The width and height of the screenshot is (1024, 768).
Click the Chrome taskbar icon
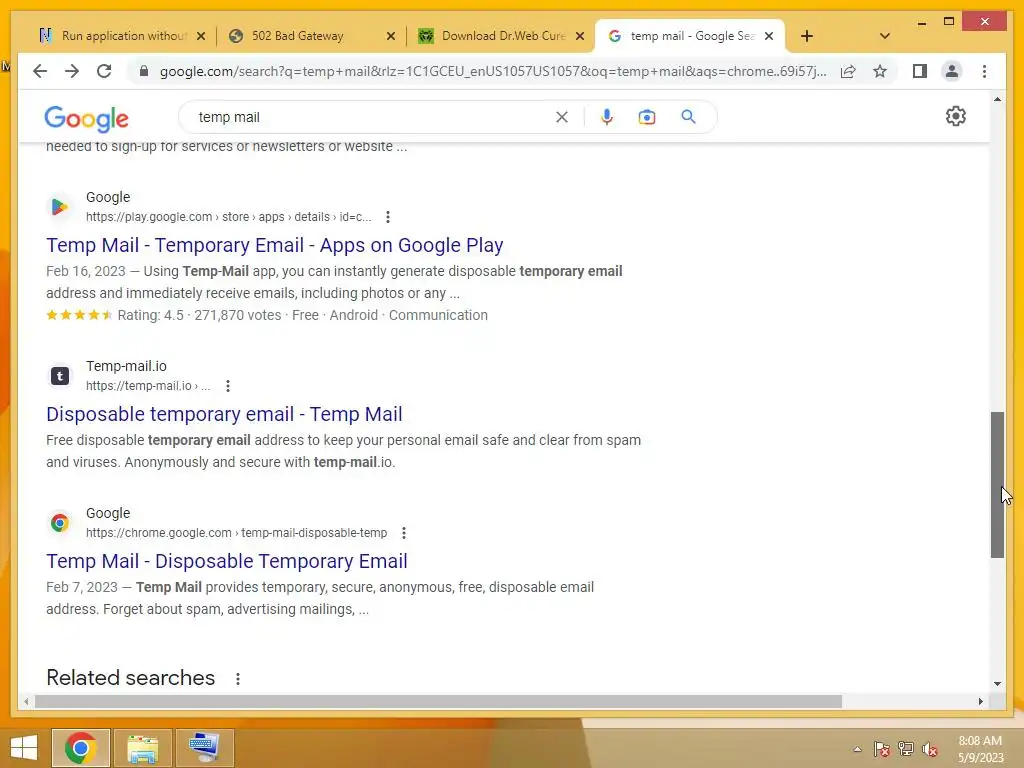coord(81,748)
